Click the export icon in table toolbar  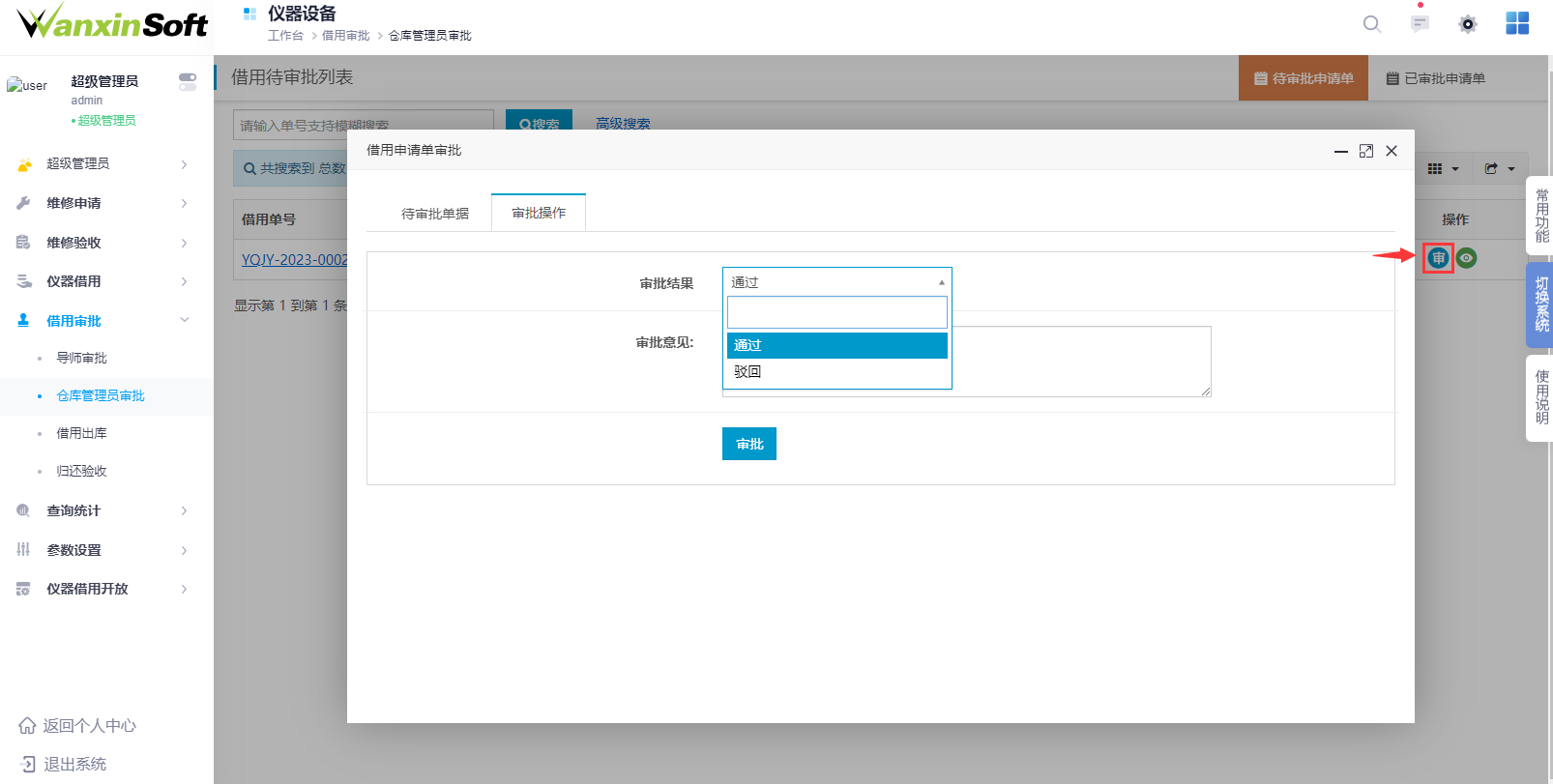point(1499,168)
